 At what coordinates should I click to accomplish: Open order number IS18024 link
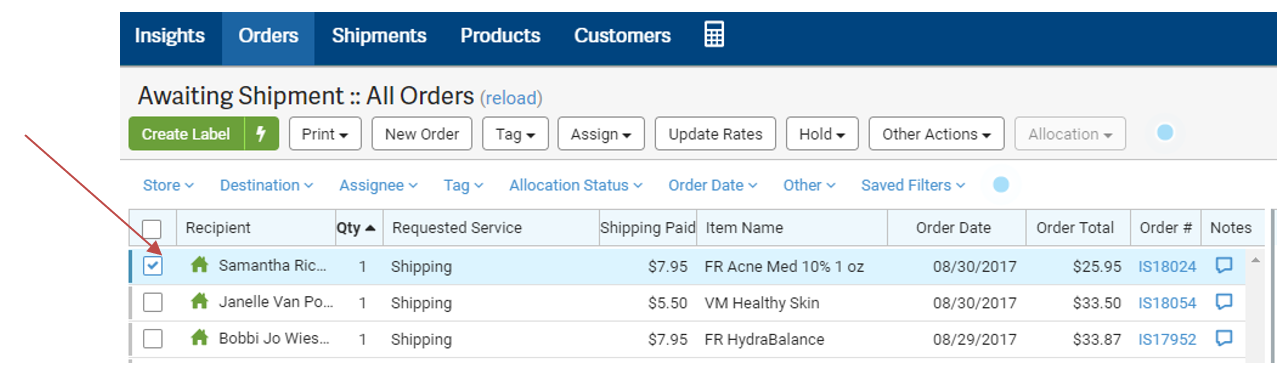pos(1167,266)
